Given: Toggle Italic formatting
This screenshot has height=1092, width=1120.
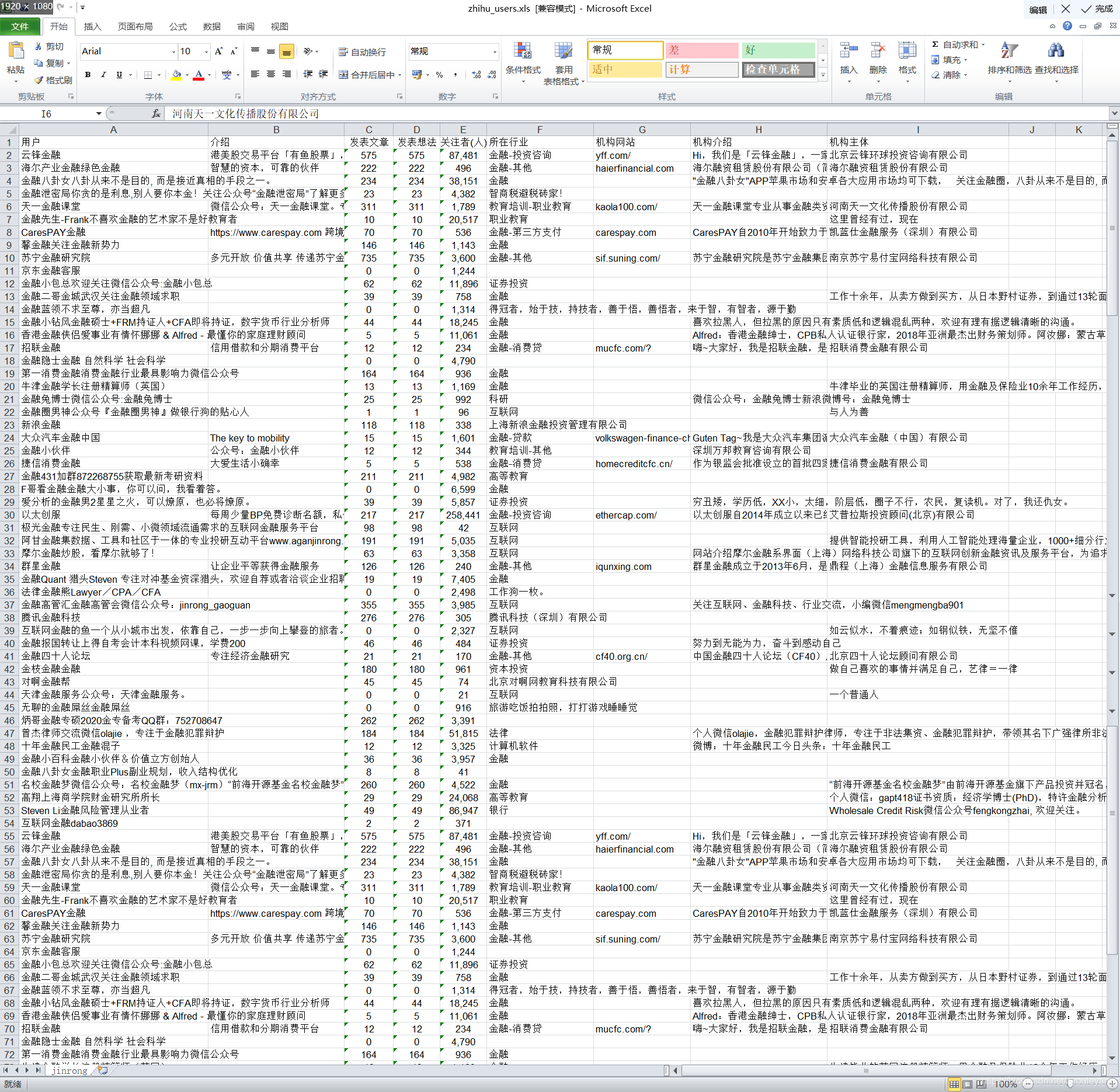Looking at the screenshot, I should pyautogui.click(x=103, y=75).
